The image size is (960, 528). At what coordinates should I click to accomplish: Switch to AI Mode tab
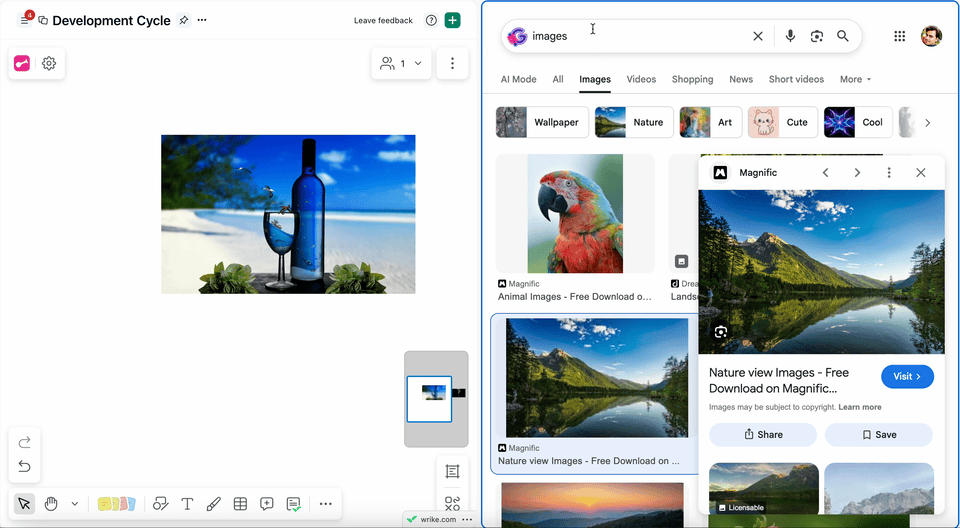519,79
